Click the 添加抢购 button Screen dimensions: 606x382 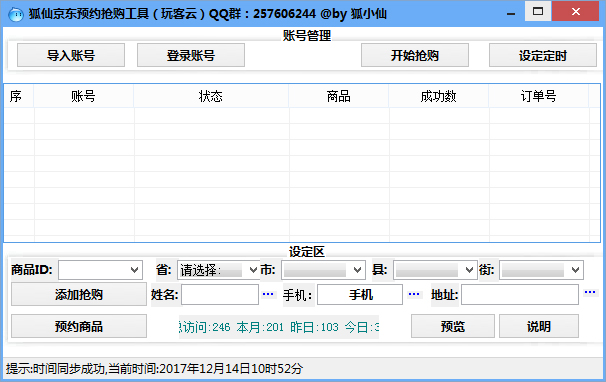click(79, 294)
